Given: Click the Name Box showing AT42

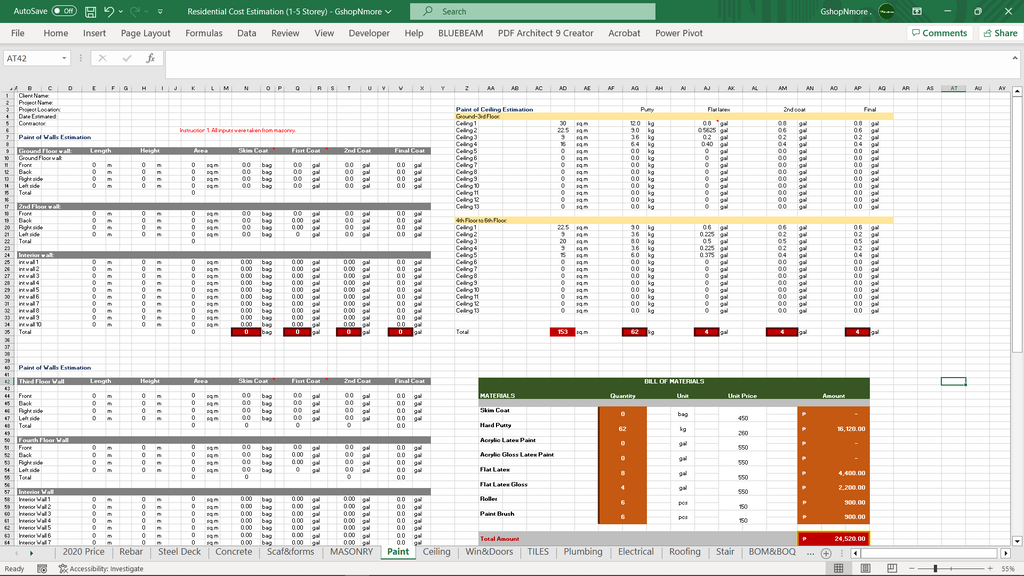Looking at the screenshot, I should pyautogui.click(x=31, y=58).
